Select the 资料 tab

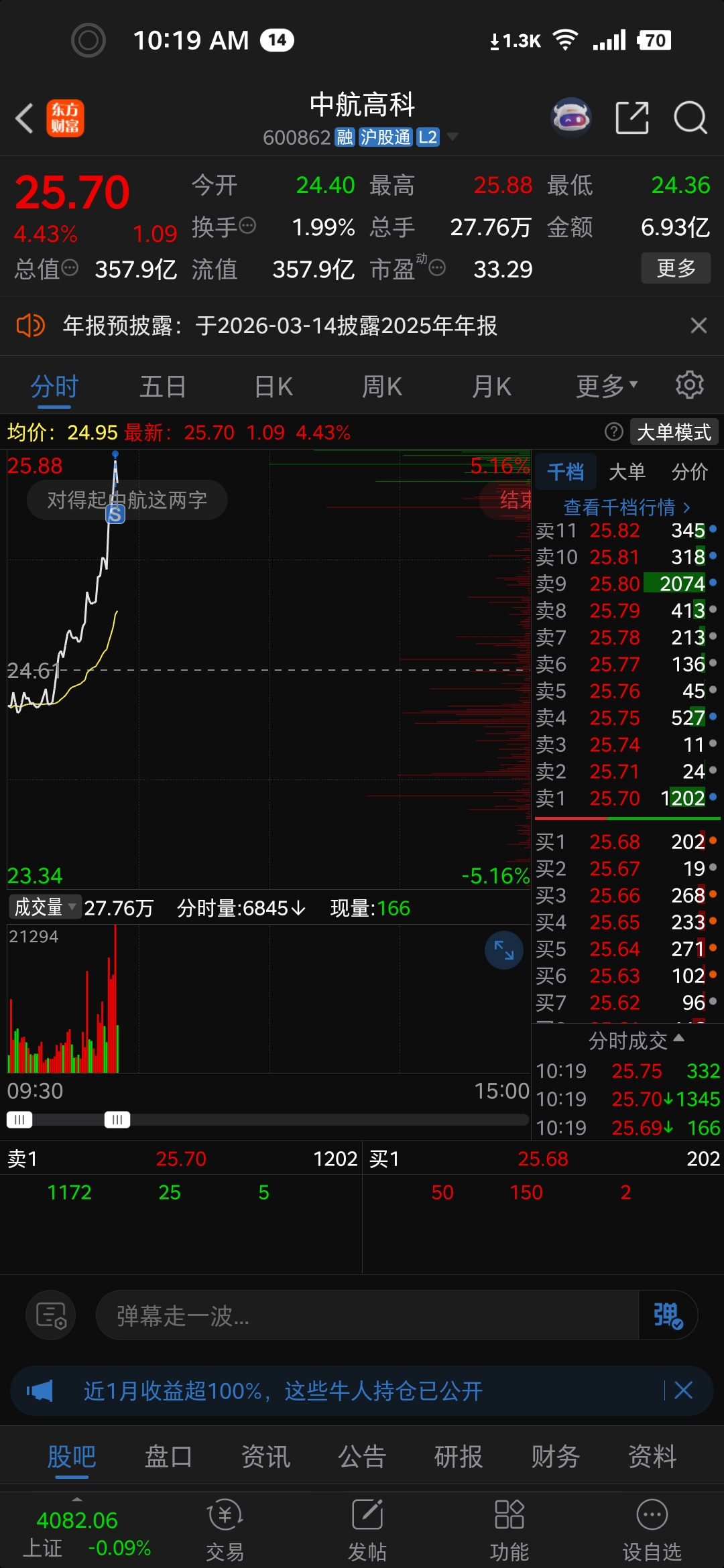tap(652, 1457)
